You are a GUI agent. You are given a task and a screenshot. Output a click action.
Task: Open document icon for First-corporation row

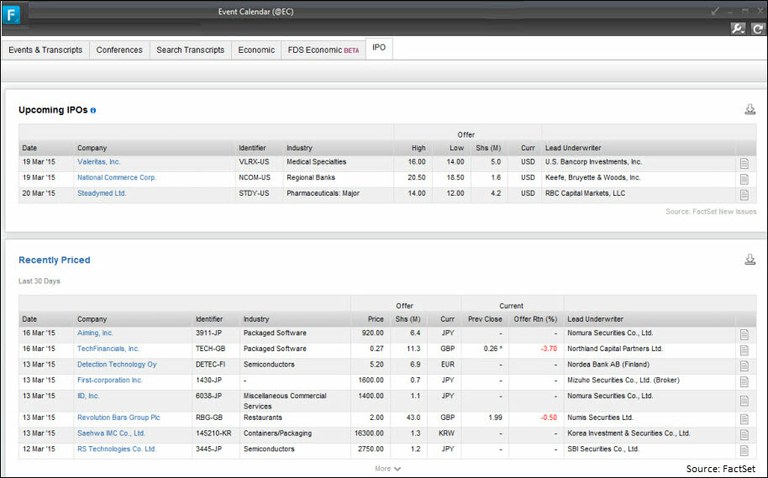coord(744,382)
